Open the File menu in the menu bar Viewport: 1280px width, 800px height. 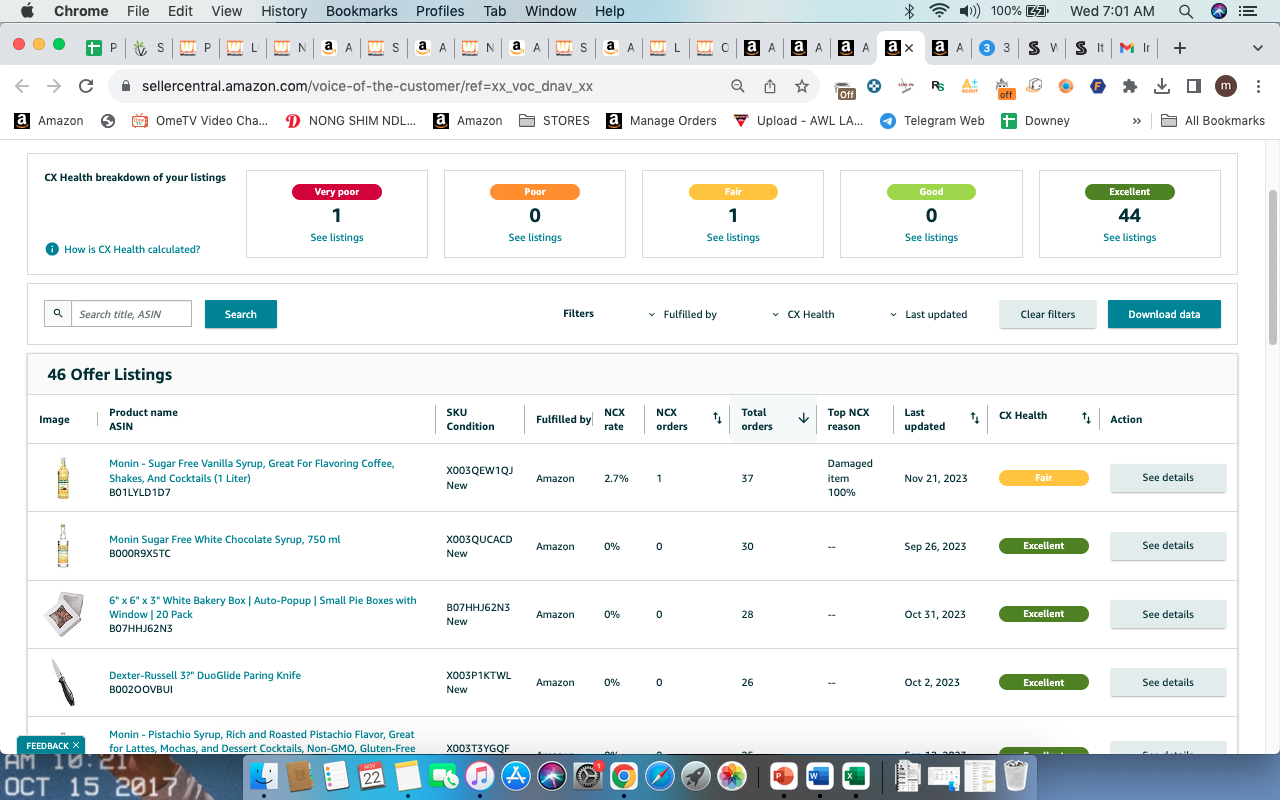(x=138, y=12)
